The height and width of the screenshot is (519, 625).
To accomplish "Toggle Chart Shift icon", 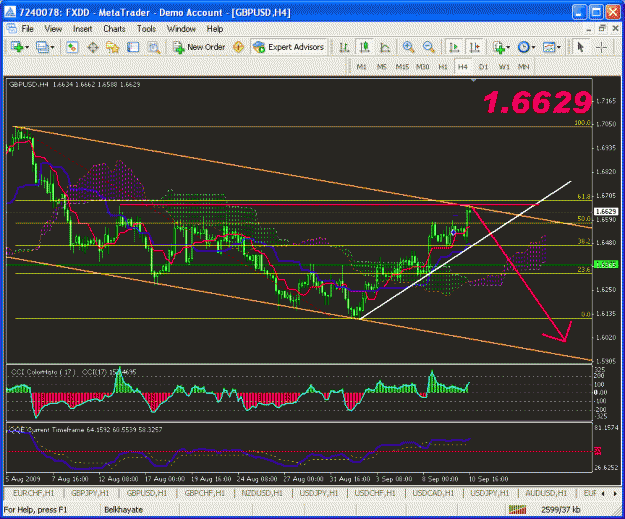I will 474,47.
